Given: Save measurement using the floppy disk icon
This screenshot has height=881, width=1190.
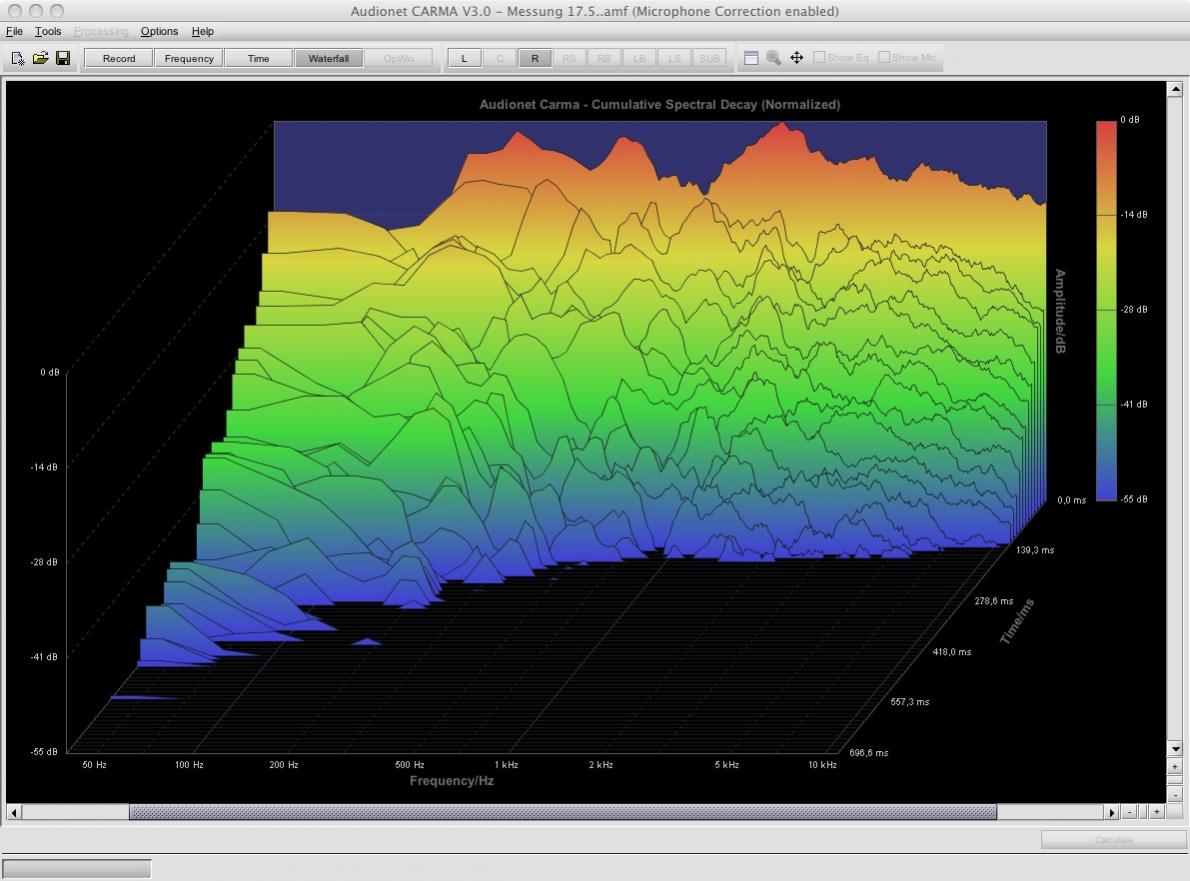Looking at the screenshot, I should pos(63,58).
